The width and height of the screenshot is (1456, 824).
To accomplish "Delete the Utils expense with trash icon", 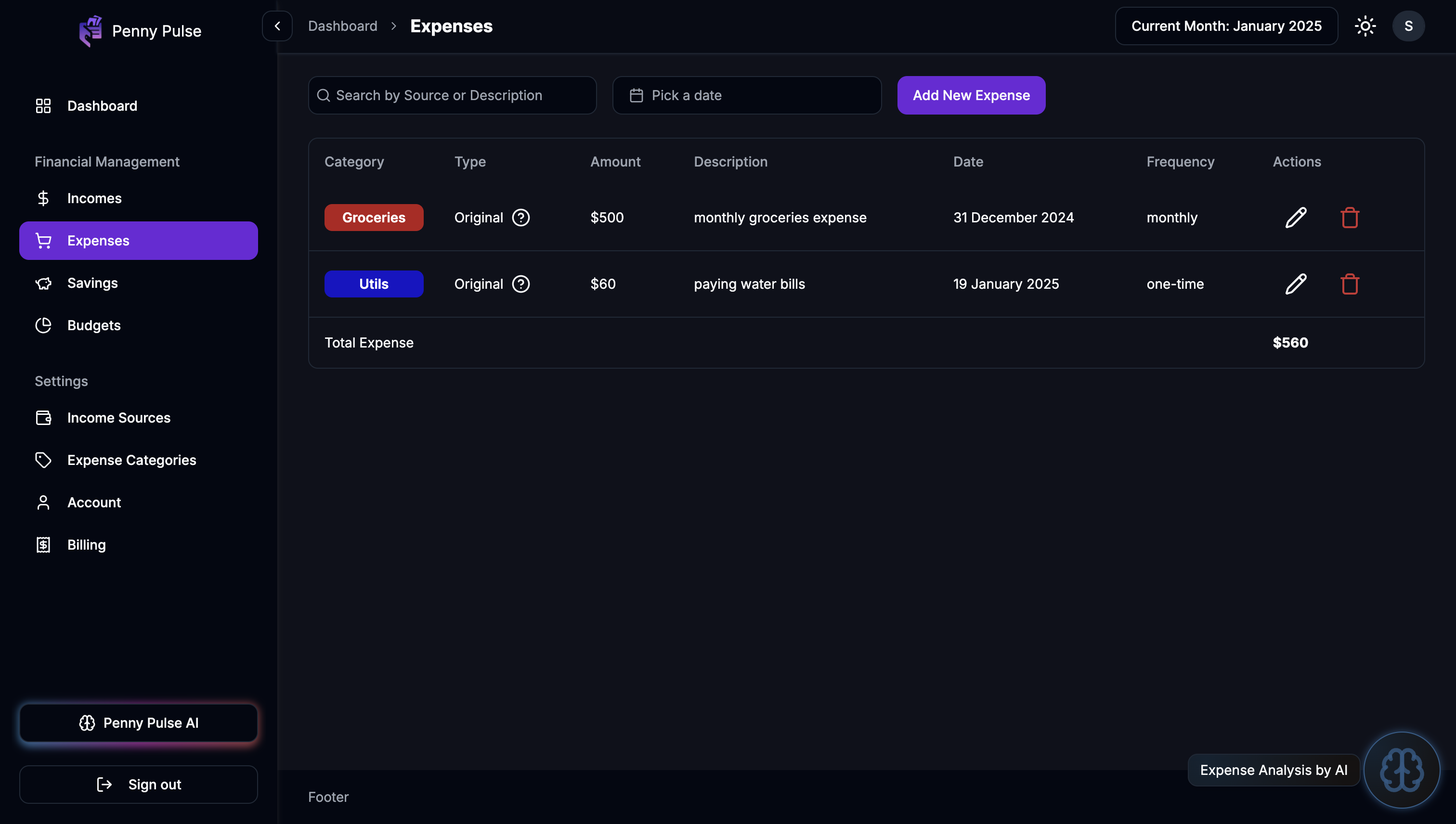I will point(1350,283).
